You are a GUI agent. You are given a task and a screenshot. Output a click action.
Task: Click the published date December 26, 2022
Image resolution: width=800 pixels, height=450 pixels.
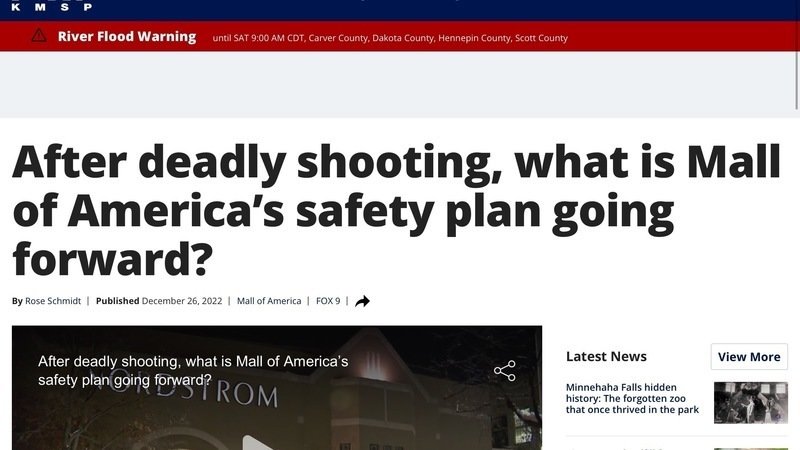pyautogui.click(x=184, y=301)
